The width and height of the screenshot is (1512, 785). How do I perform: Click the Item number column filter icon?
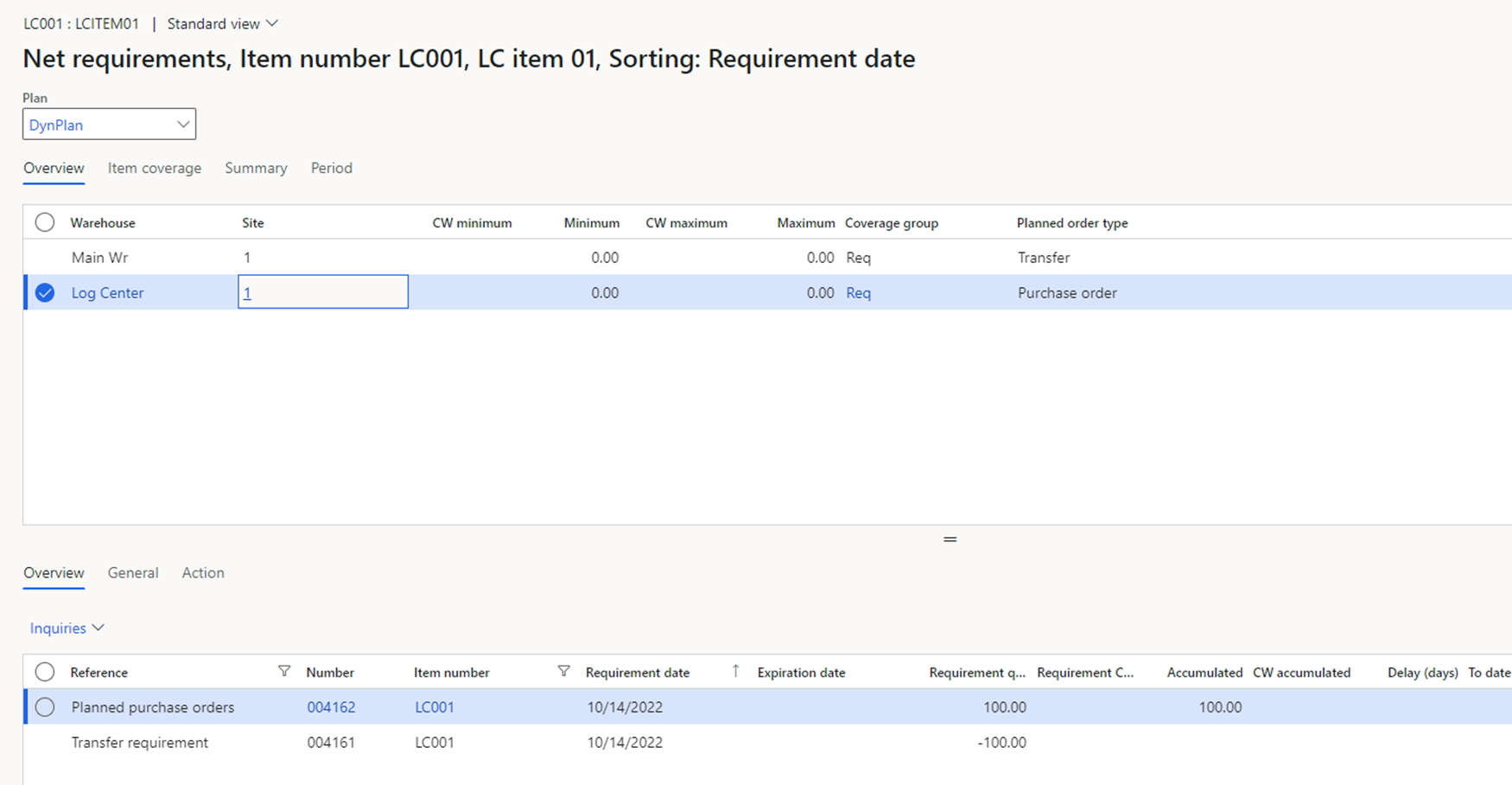(563, 672)
